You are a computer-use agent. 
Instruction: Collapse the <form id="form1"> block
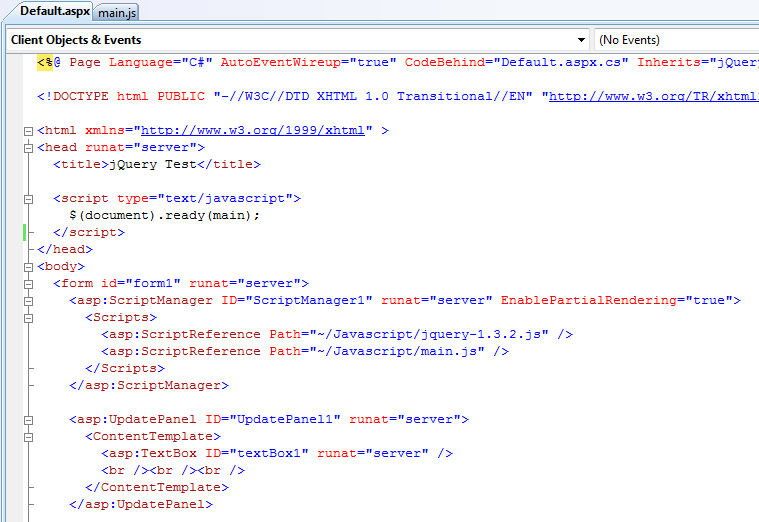[x=29, y=284]
